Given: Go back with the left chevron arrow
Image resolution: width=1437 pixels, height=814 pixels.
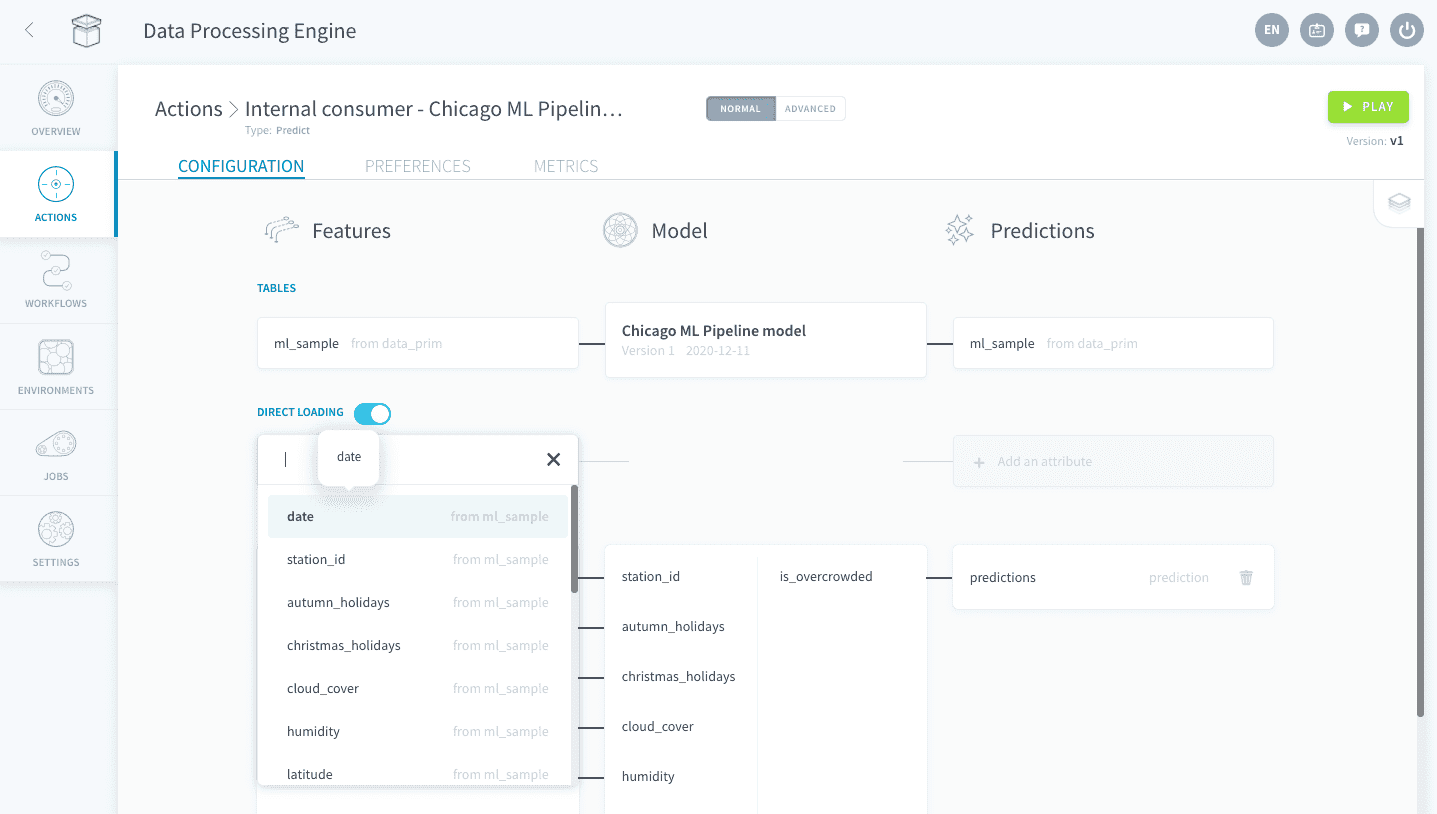Looking at the screenshot, I should (x=29, y=31).
